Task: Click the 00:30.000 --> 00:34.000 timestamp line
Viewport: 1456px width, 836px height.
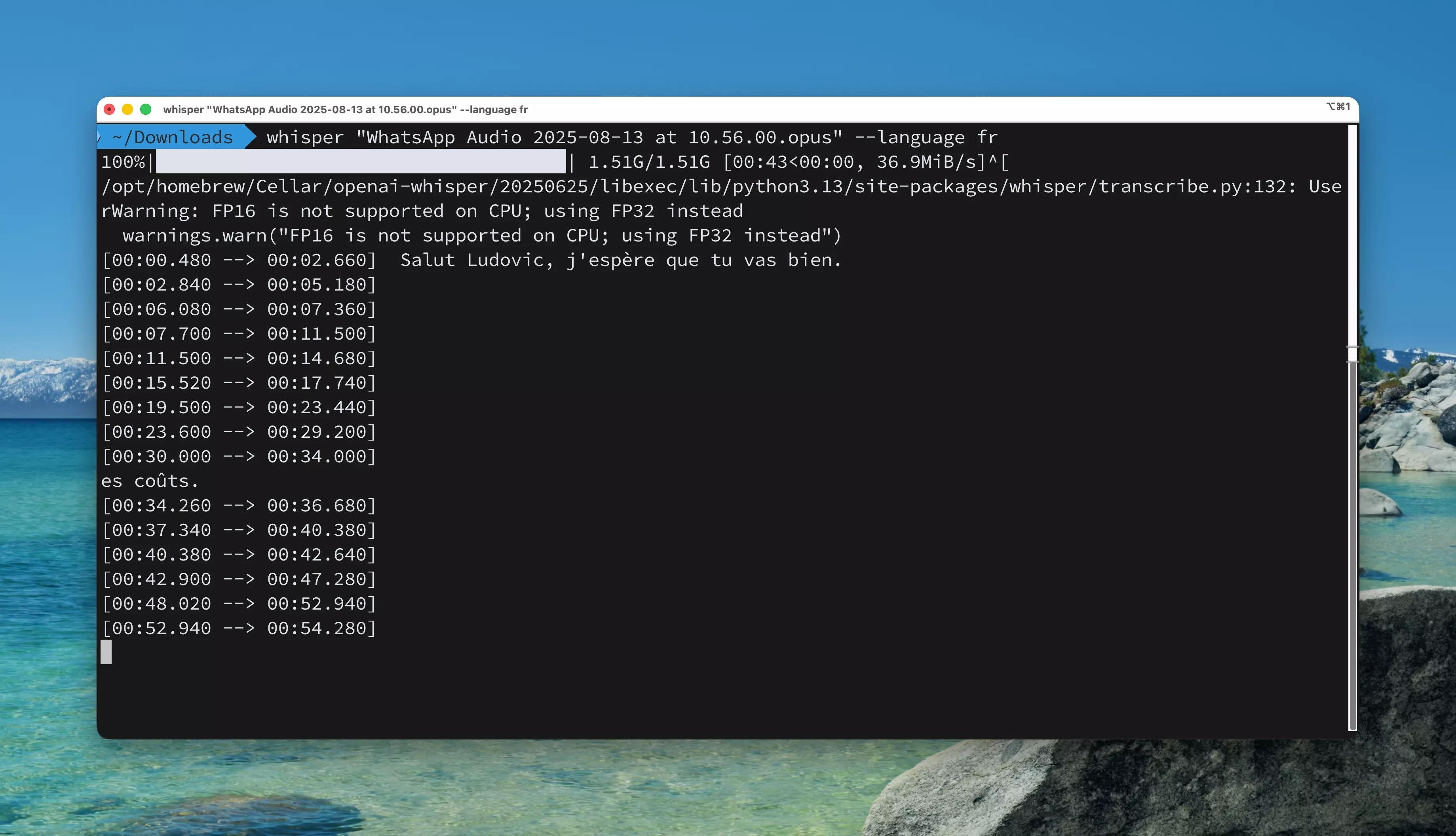Action: pyautogui.click(x=239, y=456)
